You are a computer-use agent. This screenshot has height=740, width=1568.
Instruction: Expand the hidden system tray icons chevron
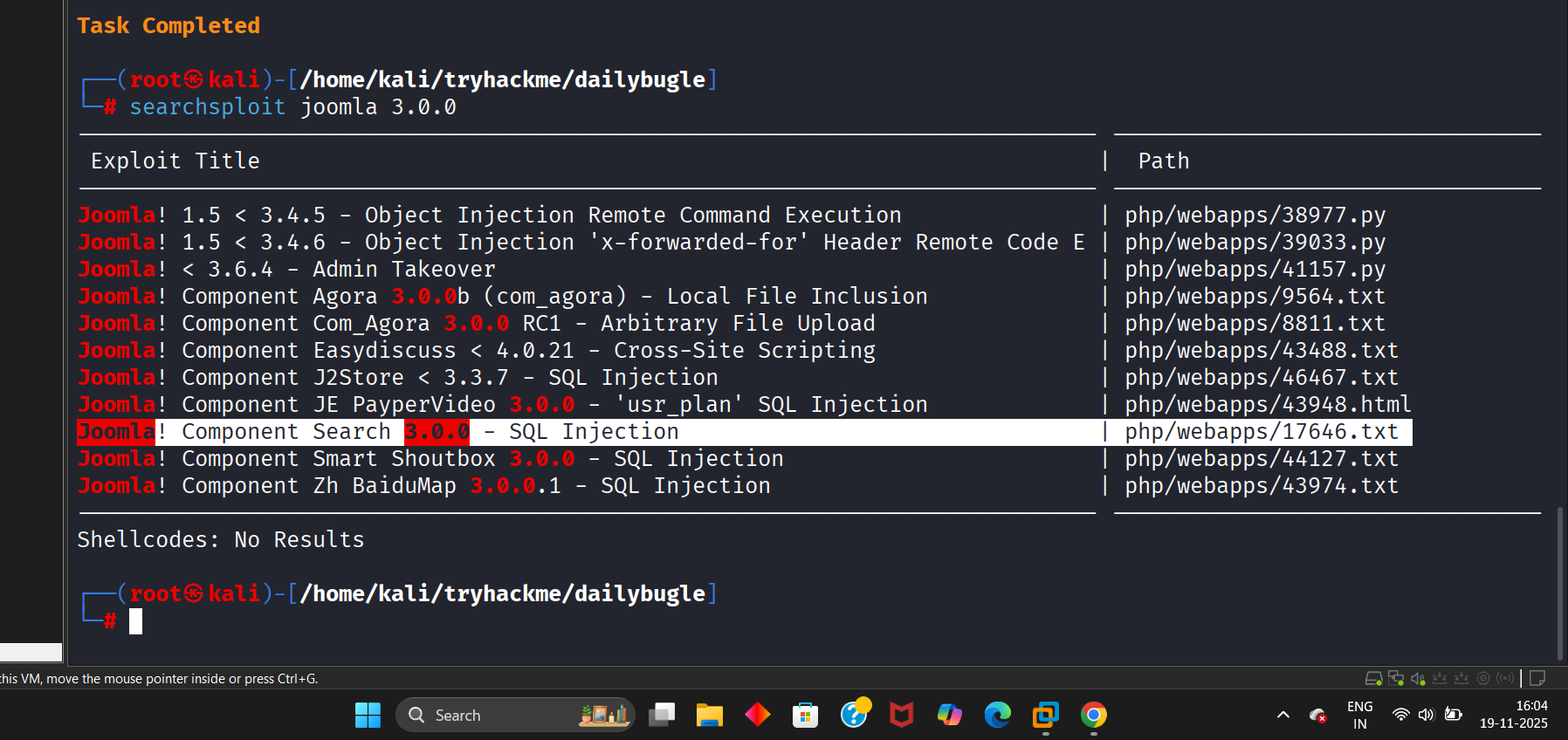[x=1283, y=715]
